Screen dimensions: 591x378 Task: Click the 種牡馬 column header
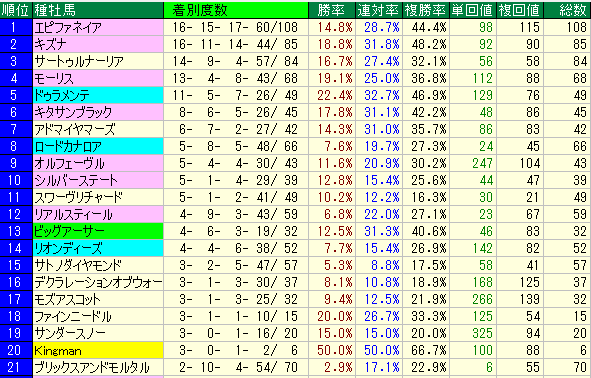98,10
